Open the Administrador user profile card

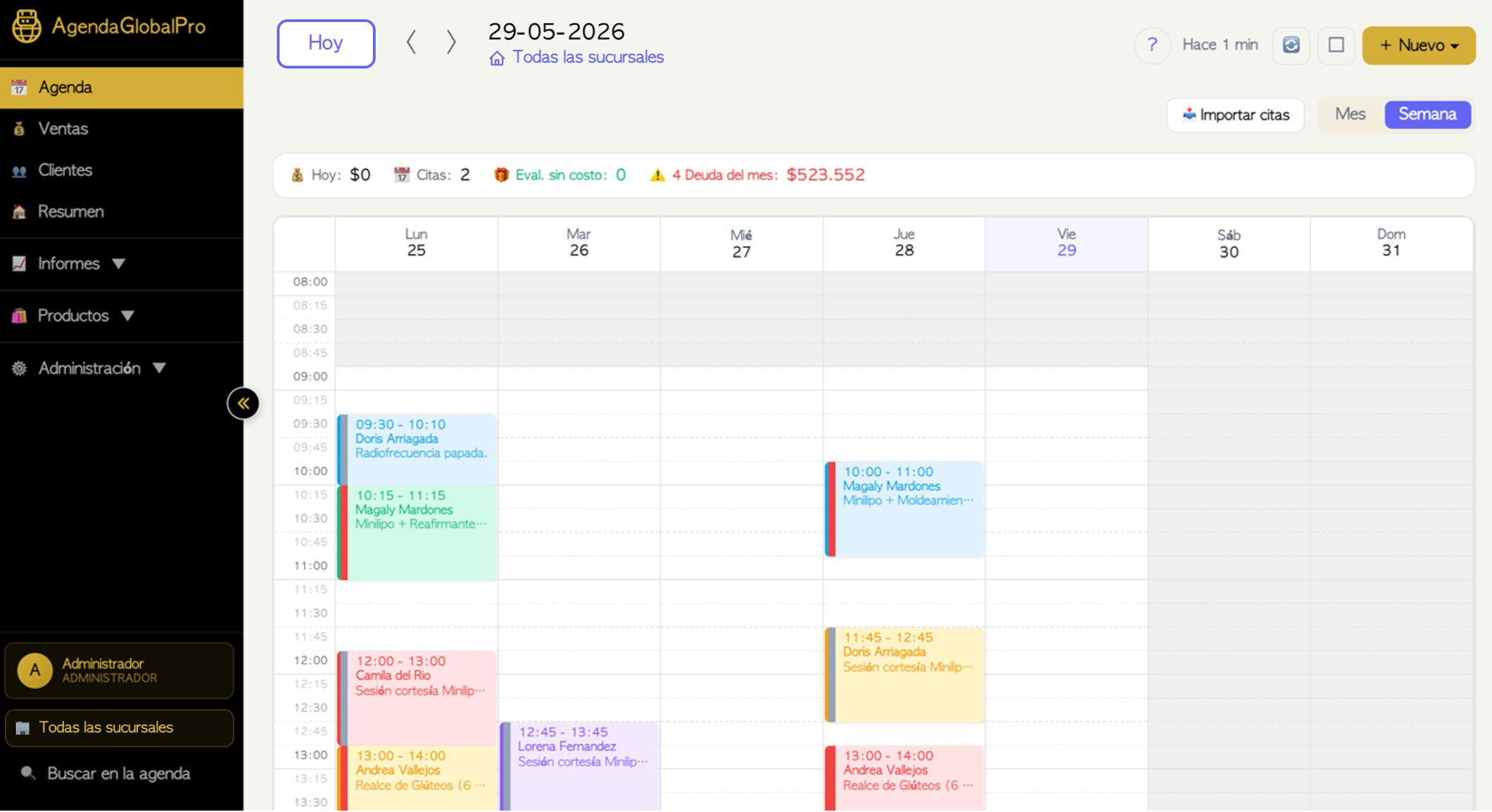tap(120, 671)
